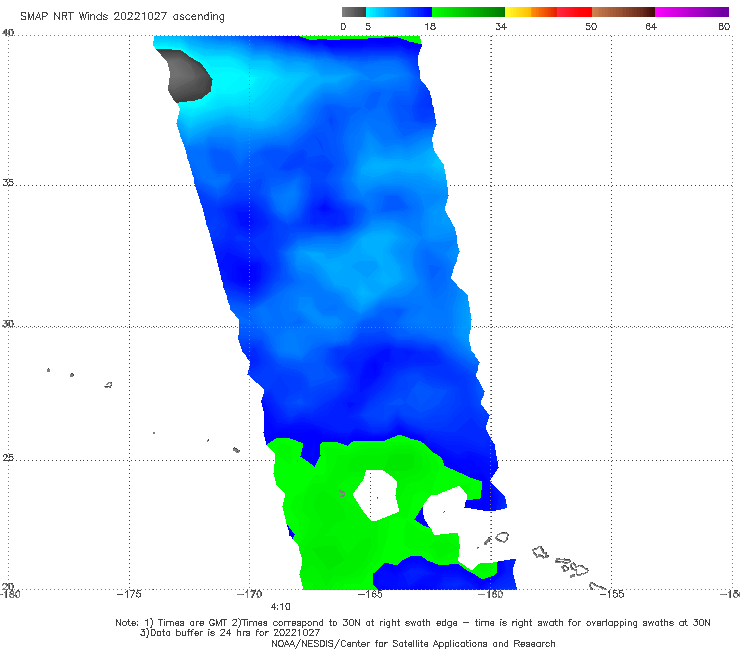Click the latitude label "35"
This screenshot has height=650, width=740.
coord(8,182)
